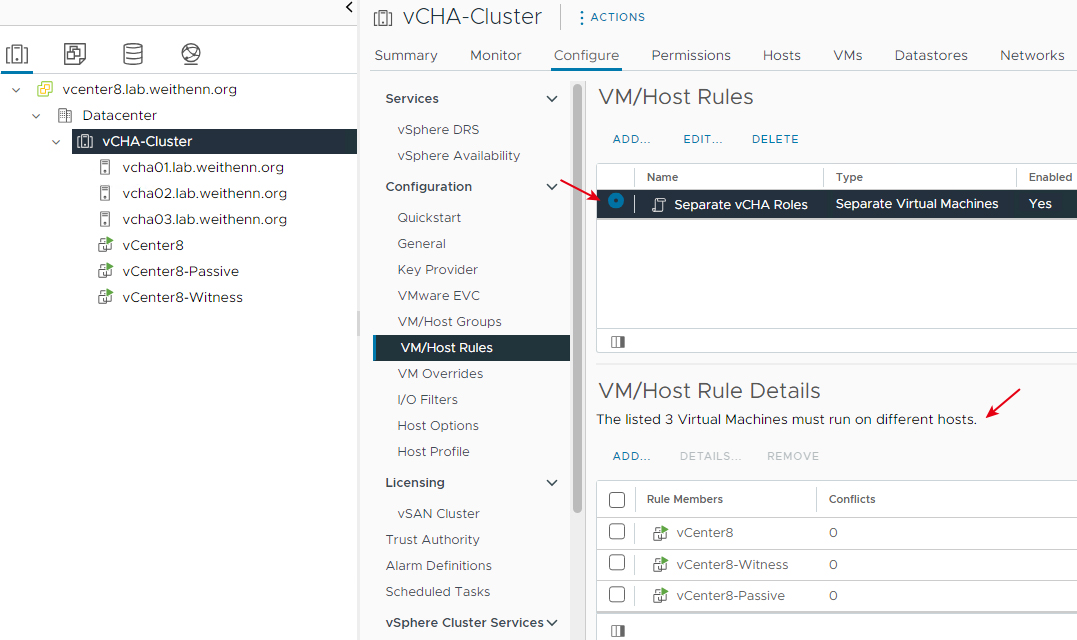Image resolution: width=1077 pixels, height=640 pixels.
Task: Open Trust Authority settings
Action: 432,539
